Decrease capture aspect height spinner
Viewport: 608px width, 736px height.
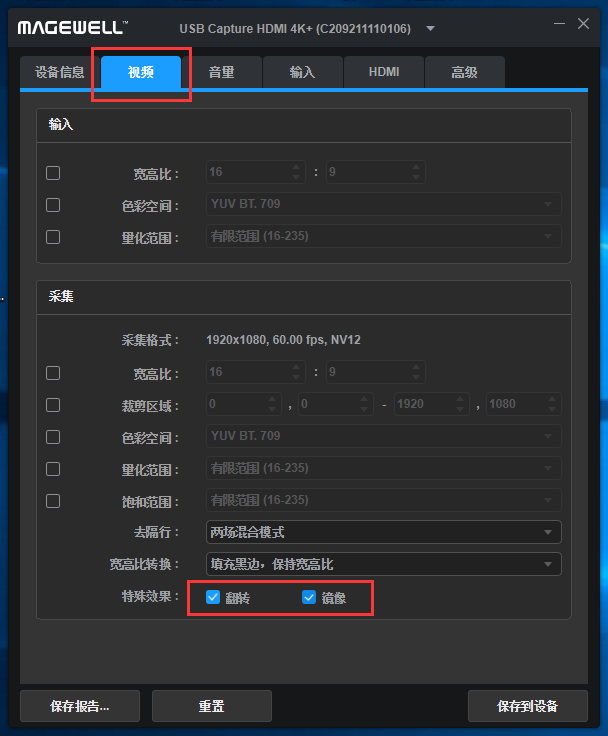[x=416, y=377]
